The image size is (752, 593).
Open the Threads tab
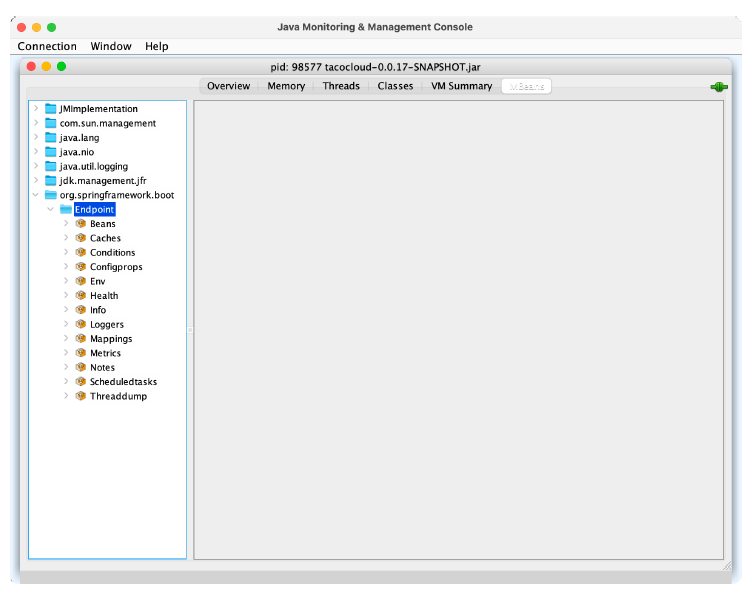click(341, 86)
